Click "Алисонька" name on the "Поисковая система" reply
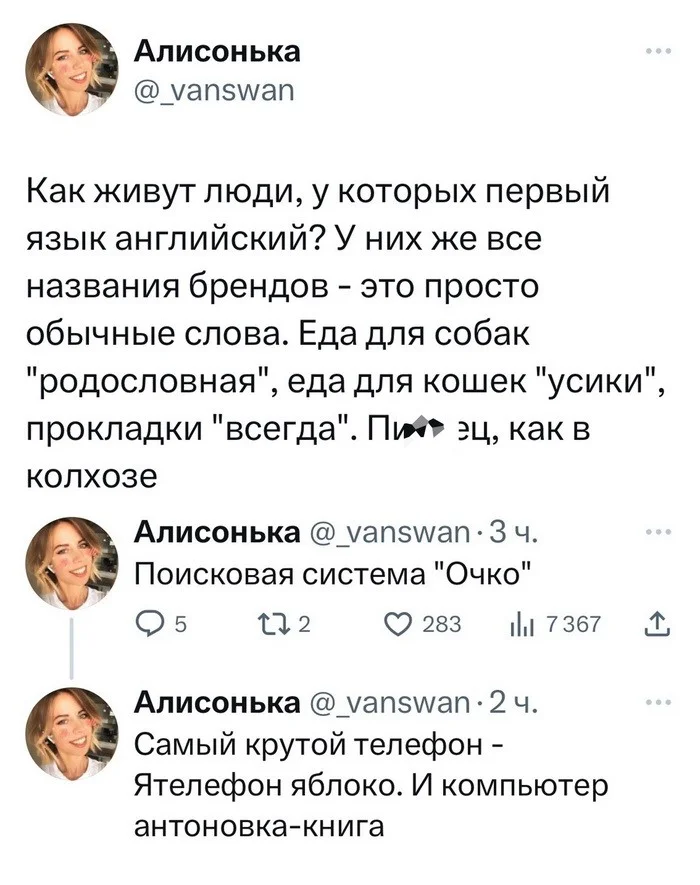The image size is (700, 885). point(216,533)
